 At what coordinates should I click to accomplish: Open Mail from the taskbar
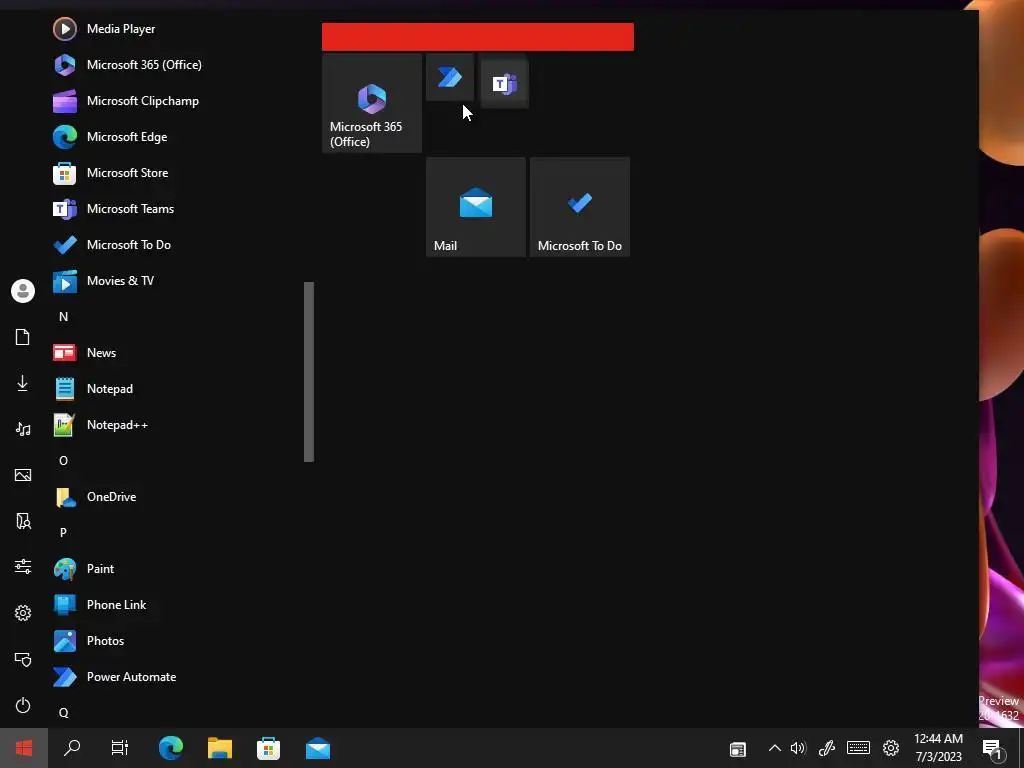pyautogui.click(x=318, y=748)
